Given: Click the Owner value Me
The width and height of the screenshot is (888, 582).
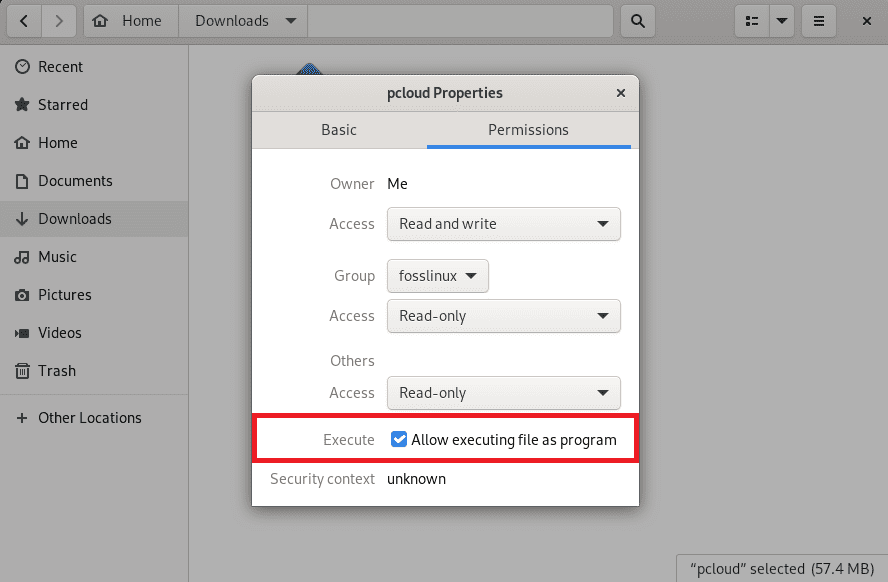Looking at the screenshot, I should point(397,183).
